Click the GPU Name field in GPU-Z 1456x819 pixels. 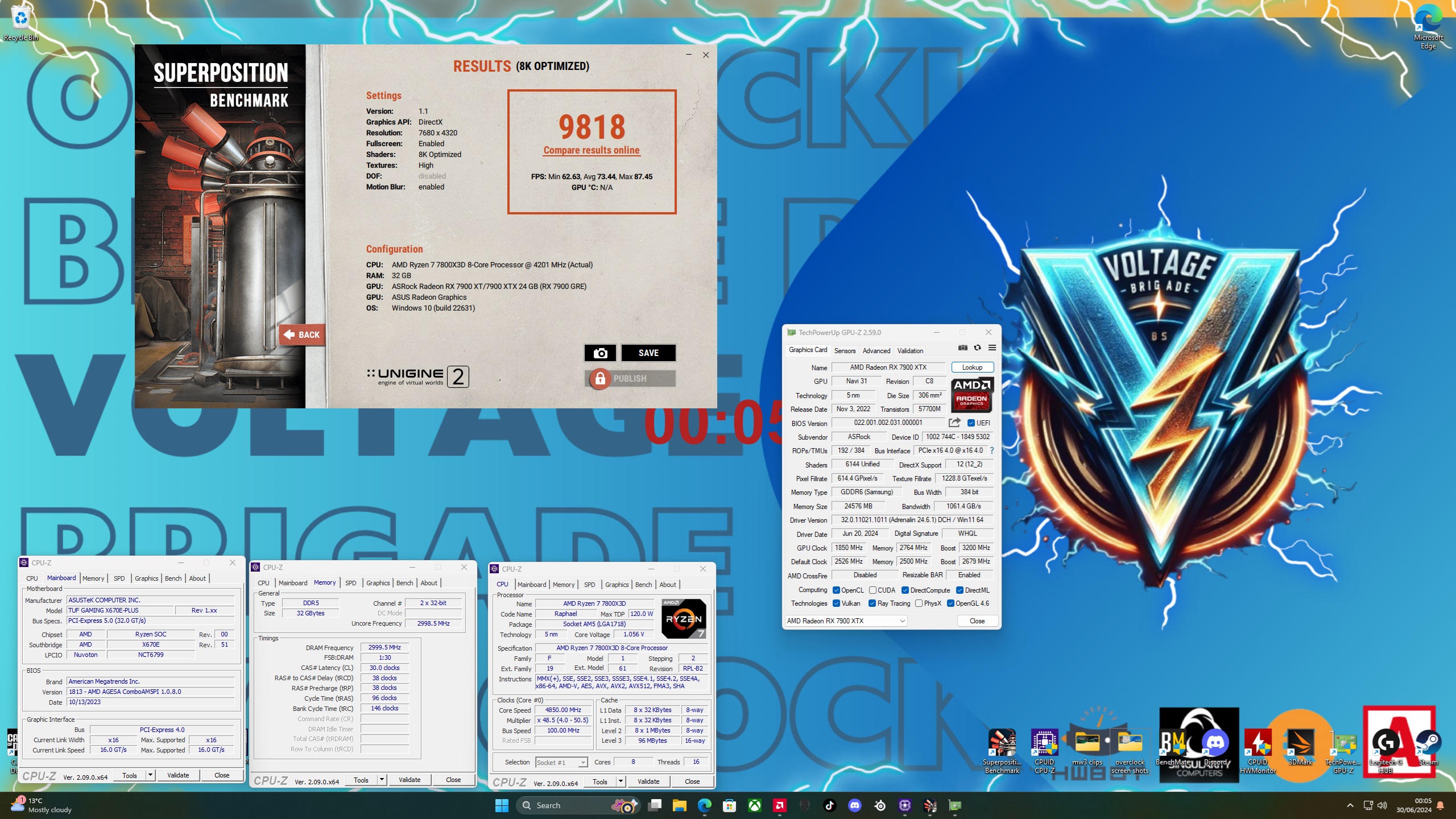[888, 367]
